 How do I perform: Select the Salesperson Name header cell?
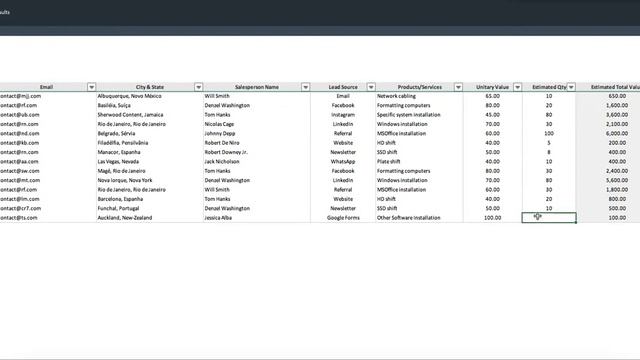coord(257,87)
